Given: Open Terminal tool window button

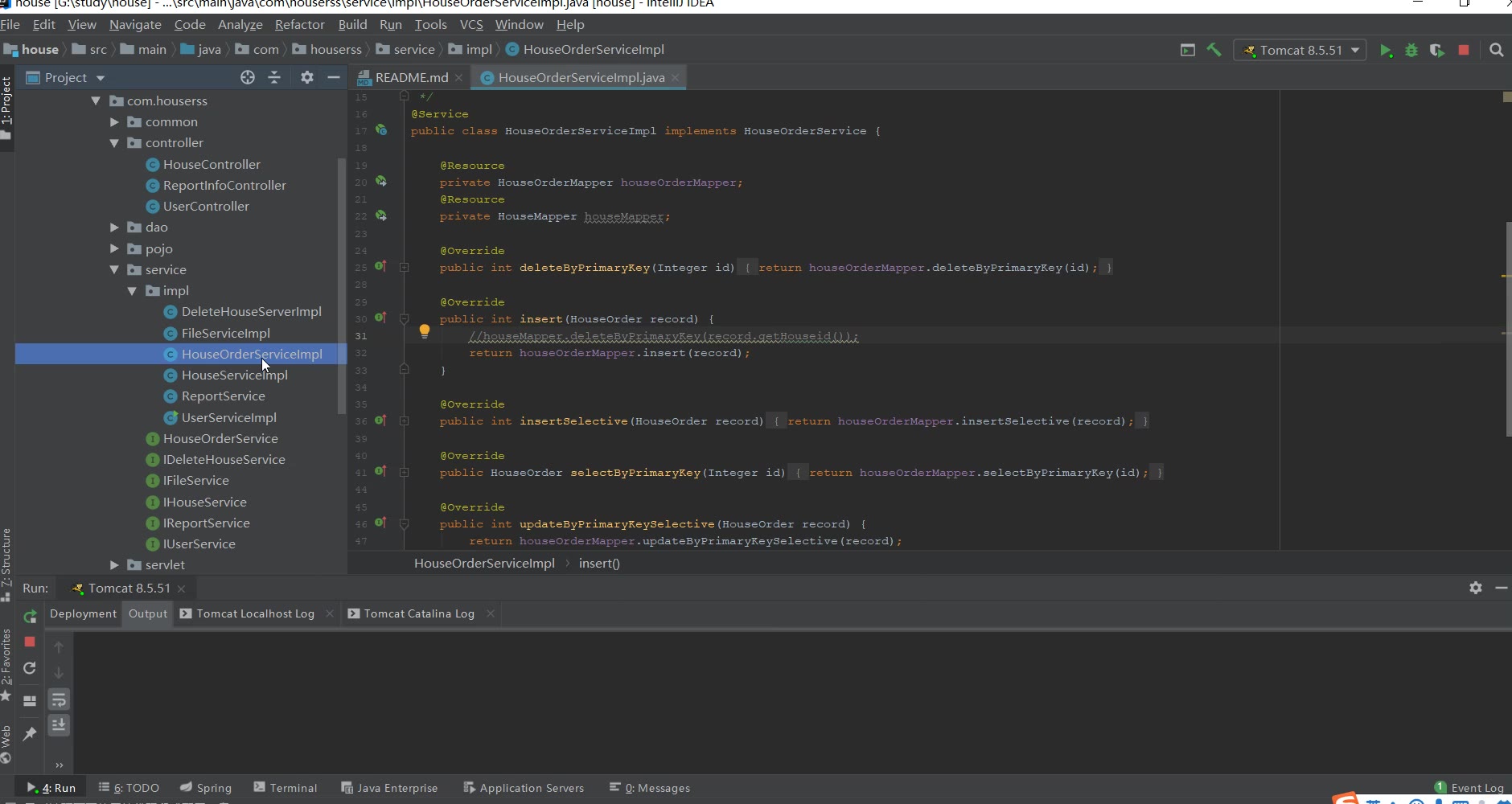Looking at the screenshot, I should coord(286,788).
